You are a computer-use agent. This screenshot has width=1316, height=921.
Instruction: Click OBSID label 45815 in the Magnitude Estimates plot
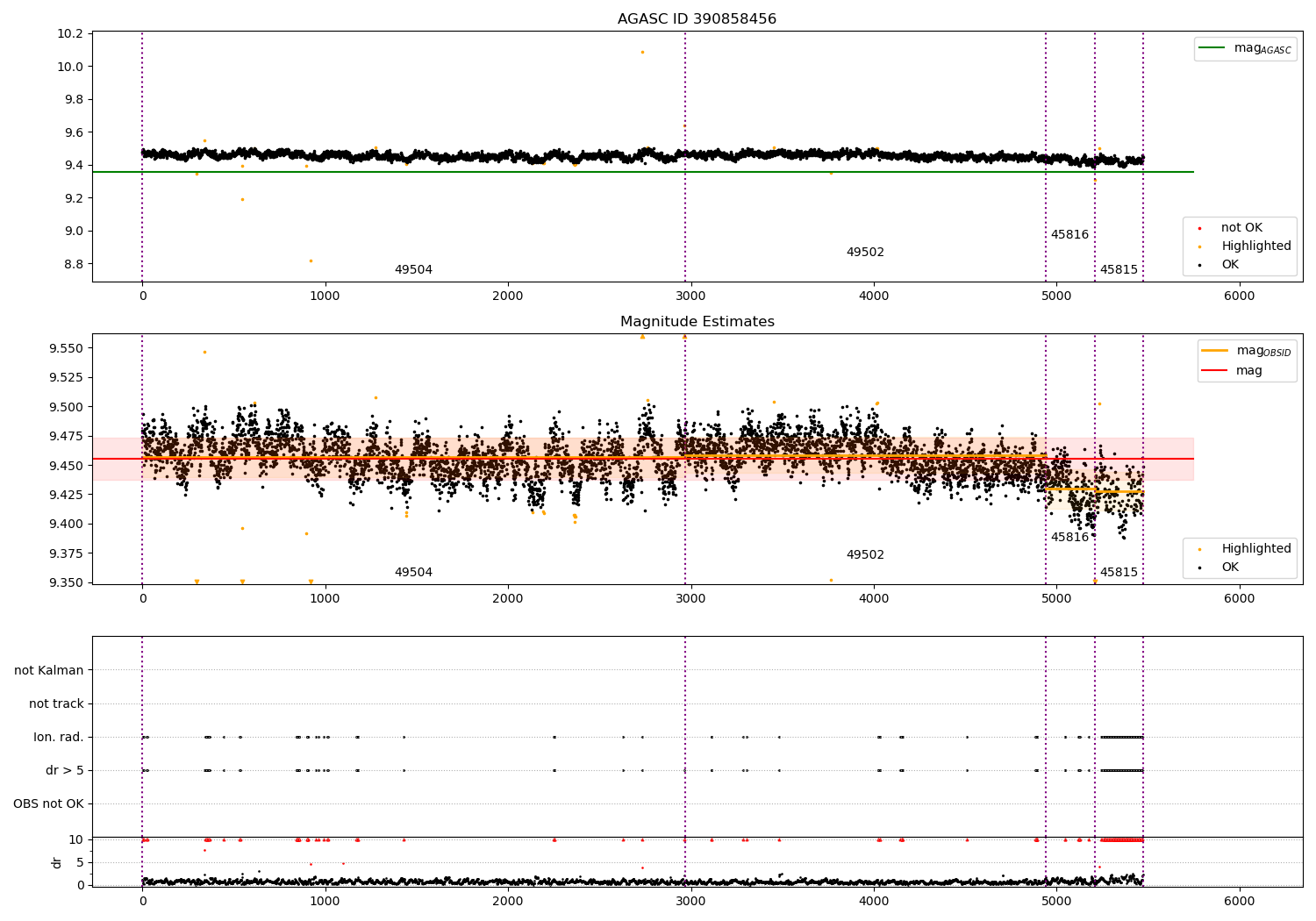tap(1119, 573)
